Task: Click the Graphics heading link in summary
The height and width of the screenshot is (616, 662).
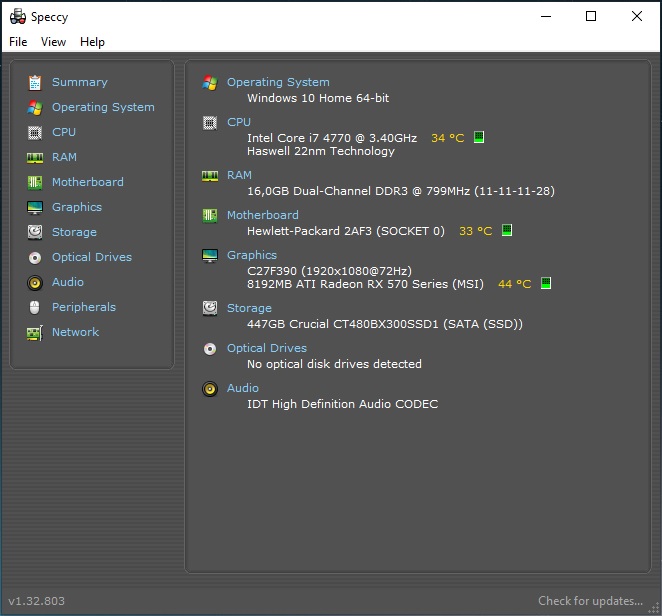Action: pos(252,255)
